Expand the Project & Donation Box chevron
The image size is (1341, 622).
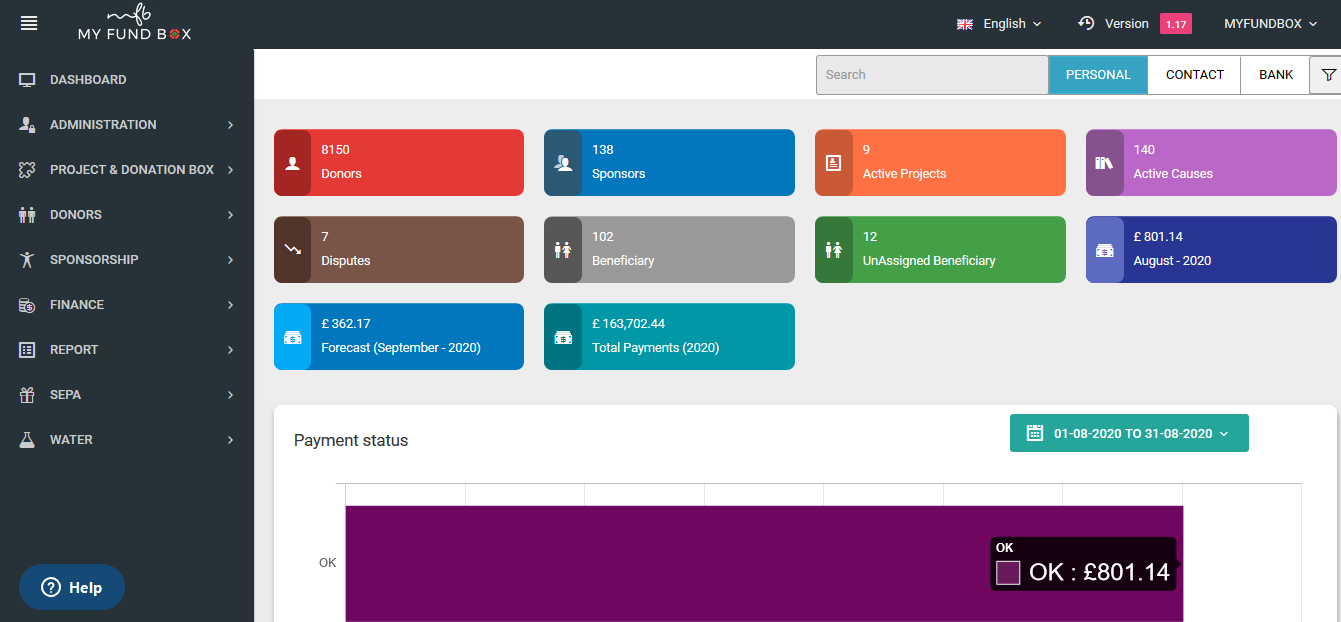pos(230,170)
